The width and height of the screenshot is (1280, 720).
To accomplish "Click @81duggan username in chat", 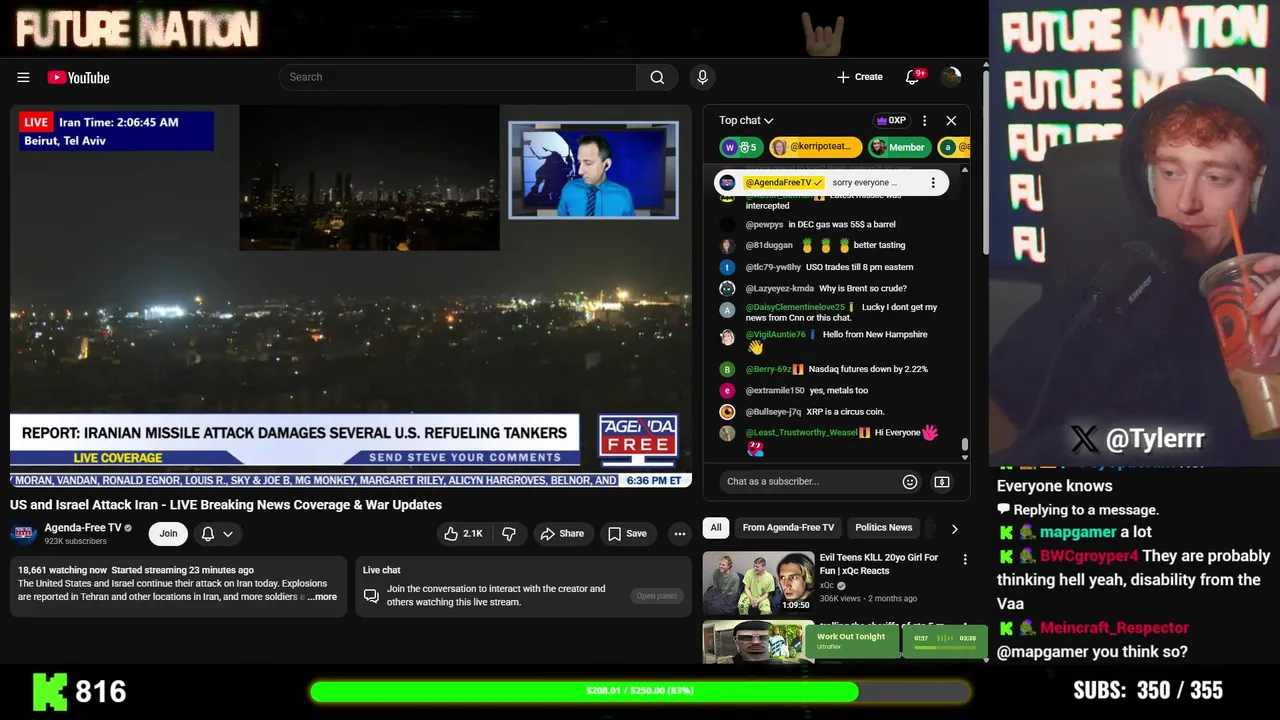I will [769, 245].
